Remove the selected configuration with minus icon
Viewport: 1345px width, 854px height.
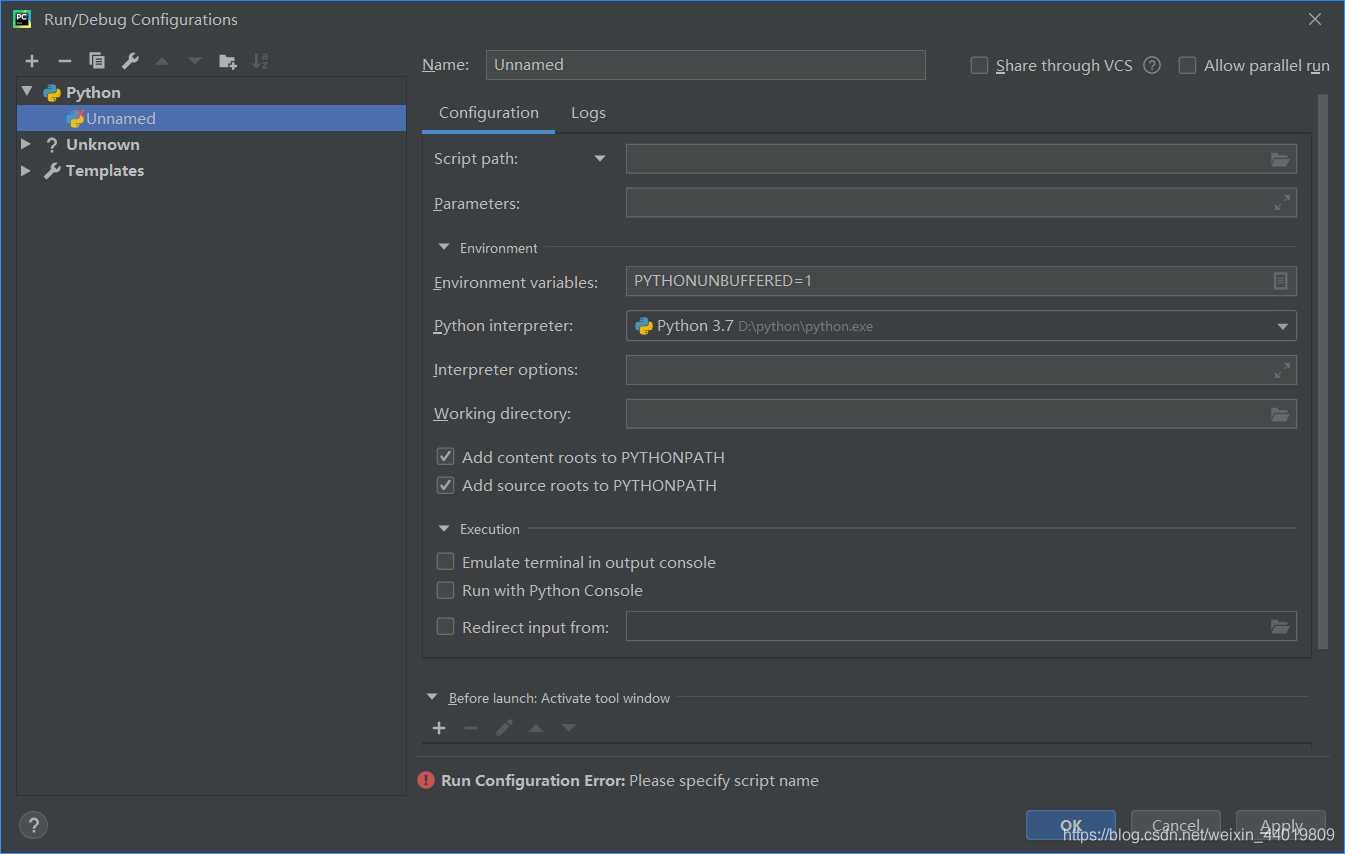[64, 60]
